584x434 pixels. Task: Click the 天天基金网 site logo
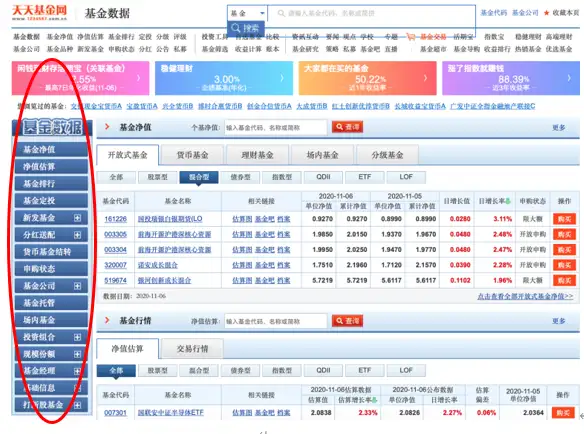pos(39,13)
